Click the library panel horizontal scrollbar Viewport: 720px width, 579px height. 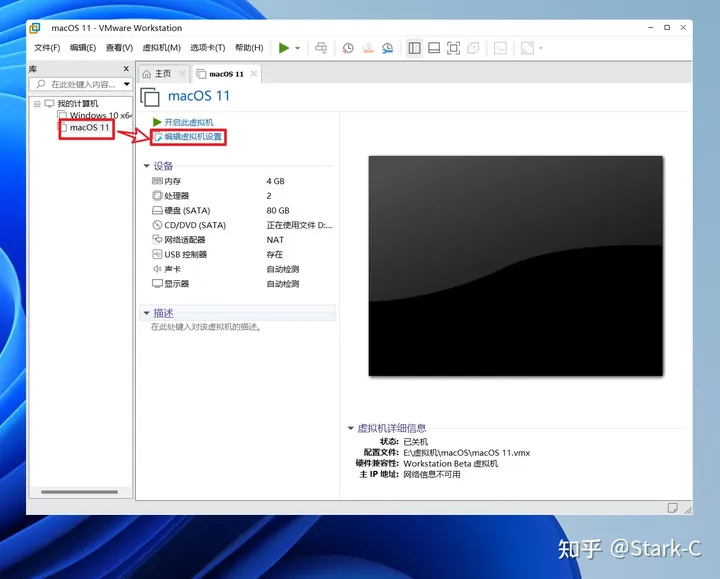tap(79, 492)
